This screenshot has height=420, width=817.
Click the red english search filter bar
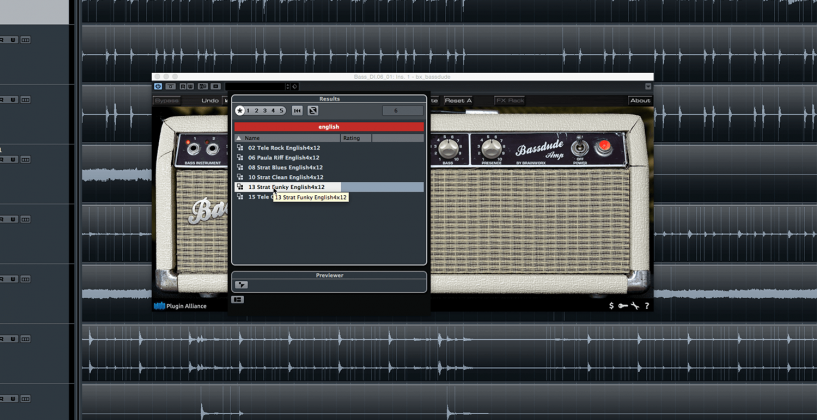[x=329, y=127]
